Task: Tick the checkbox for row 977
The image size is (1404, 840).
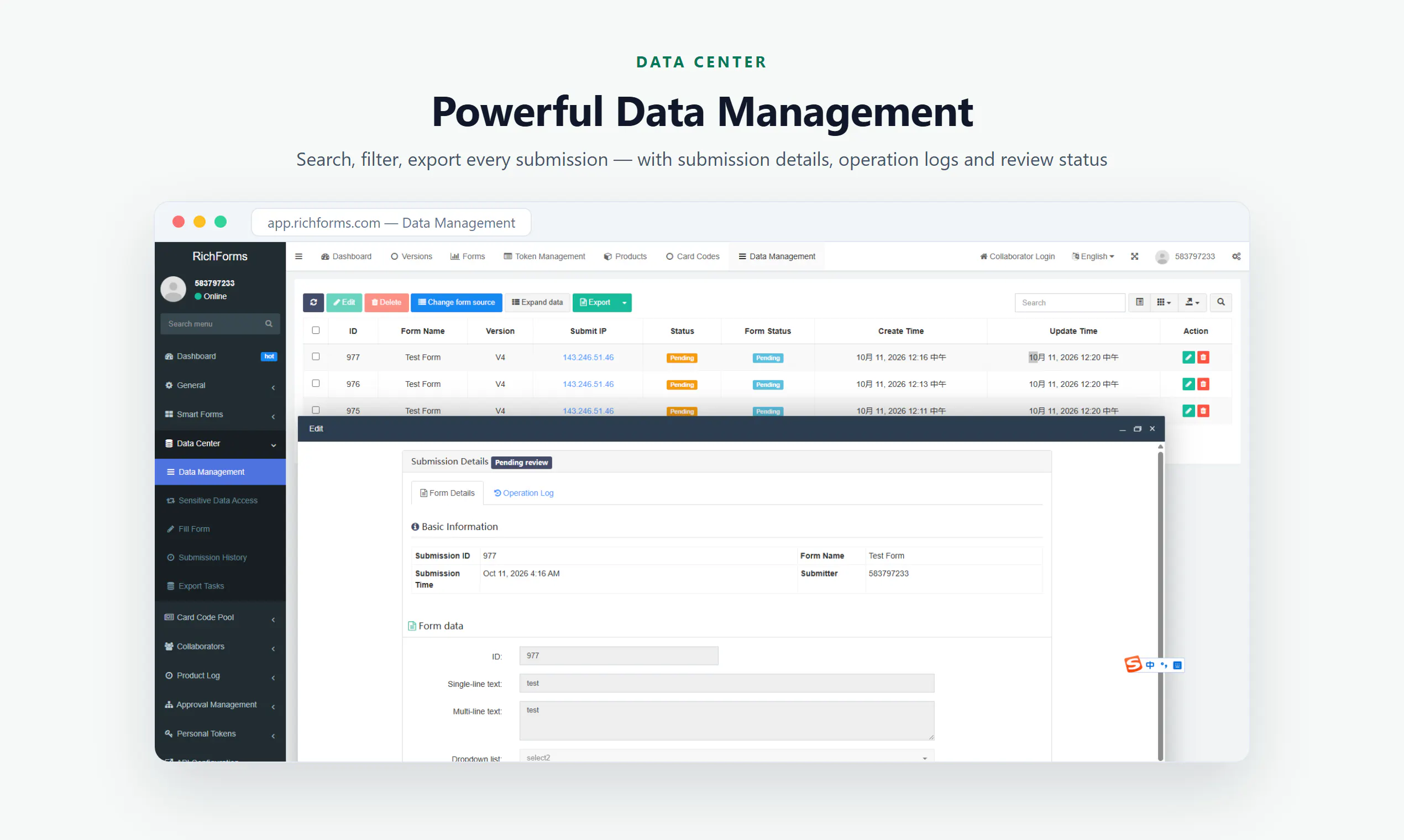Action: tap(316, 356)
